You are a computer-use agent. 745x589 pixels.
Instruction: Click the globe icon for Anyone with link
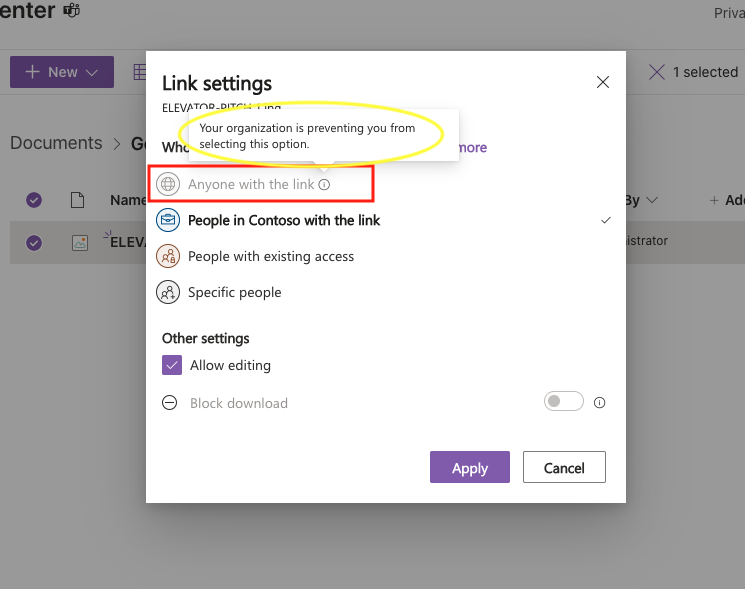tap(168, 184)
